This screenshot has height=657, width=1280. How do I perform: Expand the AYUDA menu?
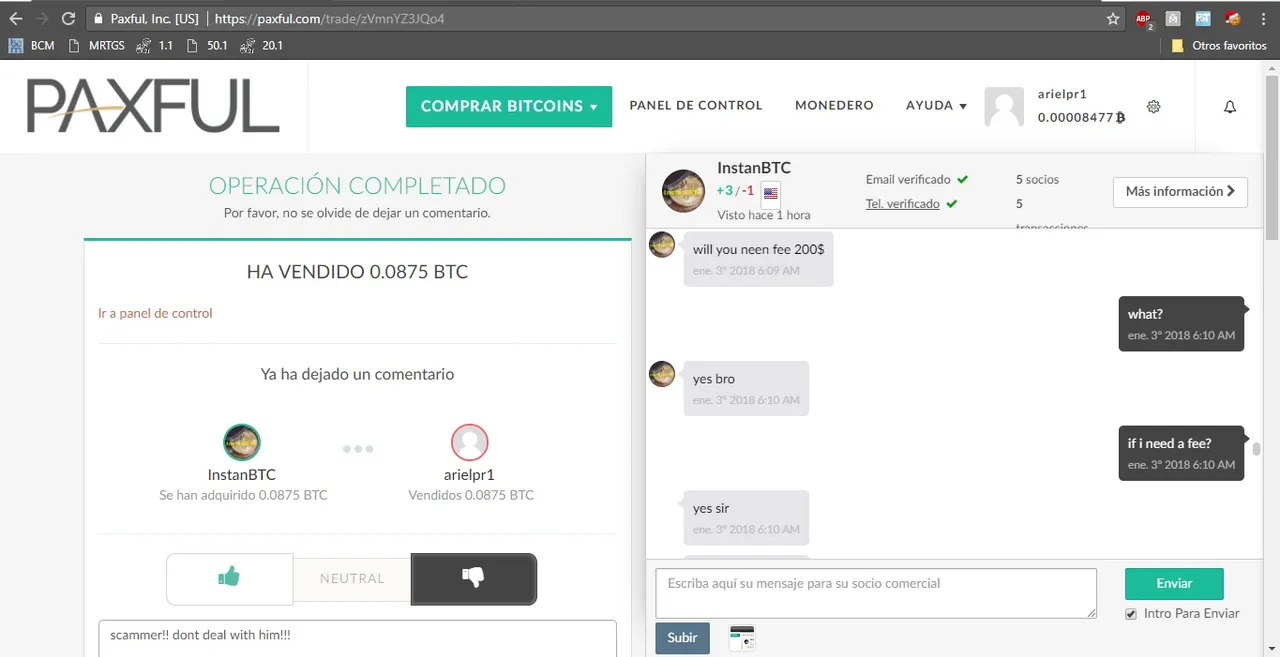pos(936,106)
